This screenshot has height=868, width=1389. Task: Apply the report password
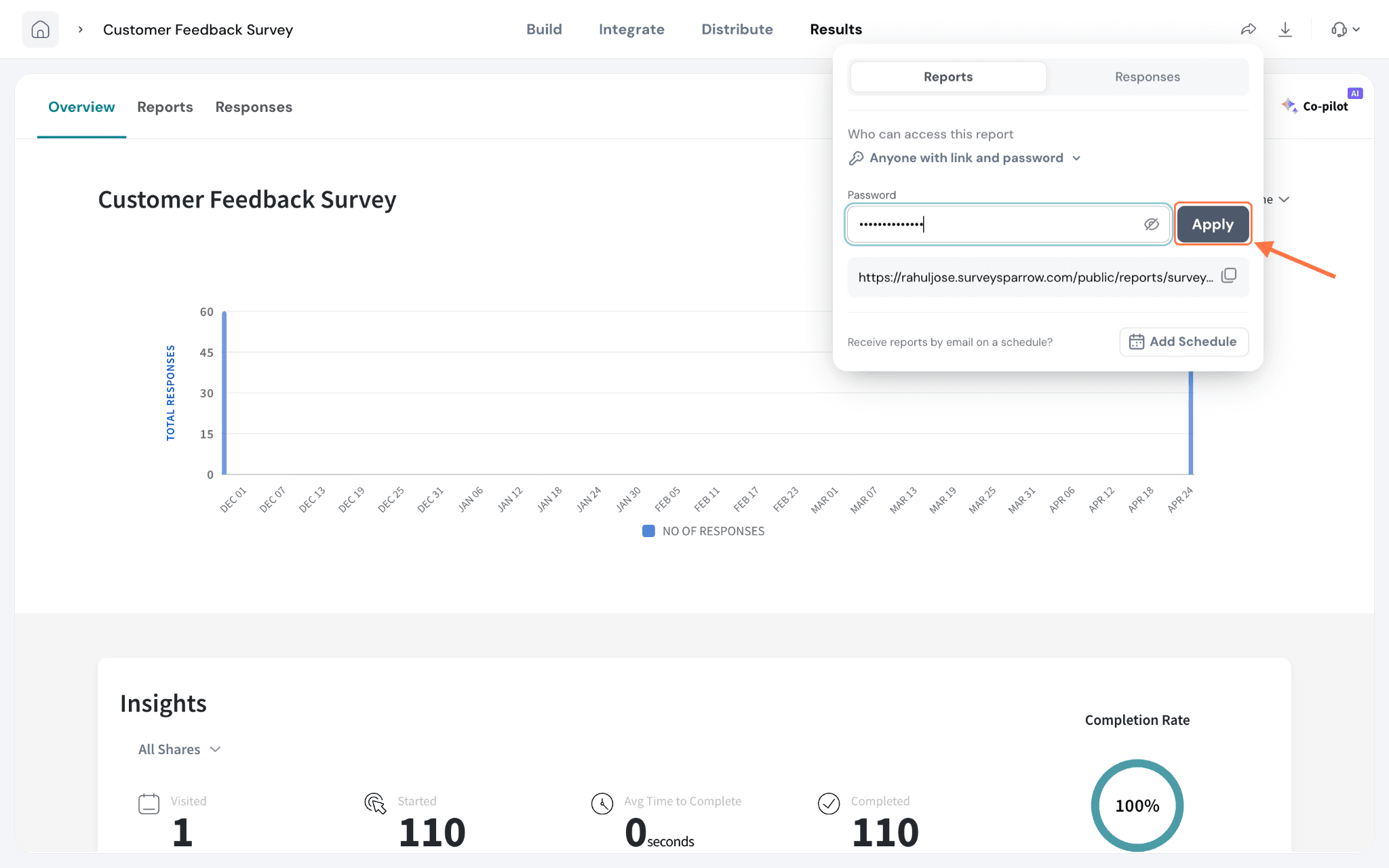click(1213, 224)
